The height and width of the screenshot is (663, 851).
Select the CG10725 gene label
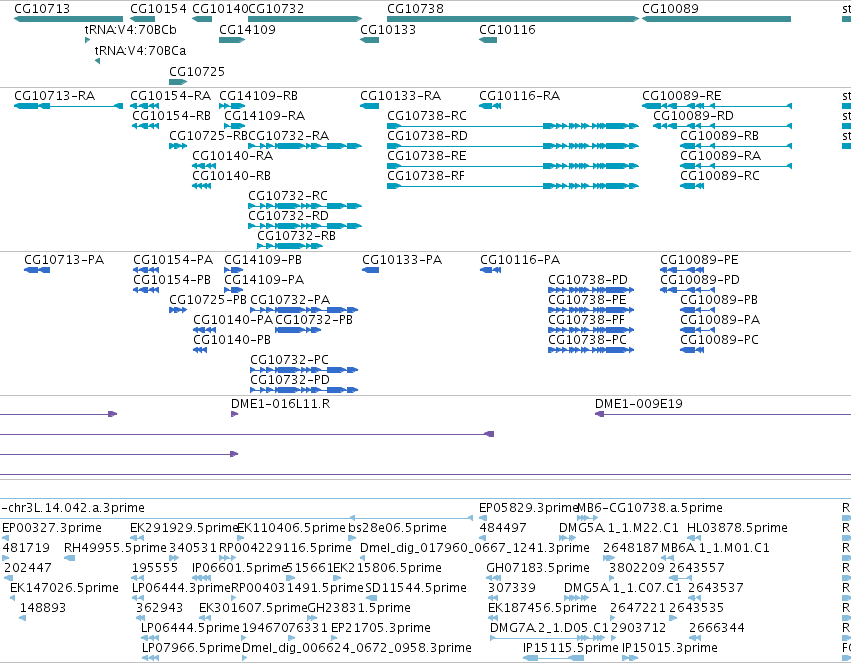(197, 72)
